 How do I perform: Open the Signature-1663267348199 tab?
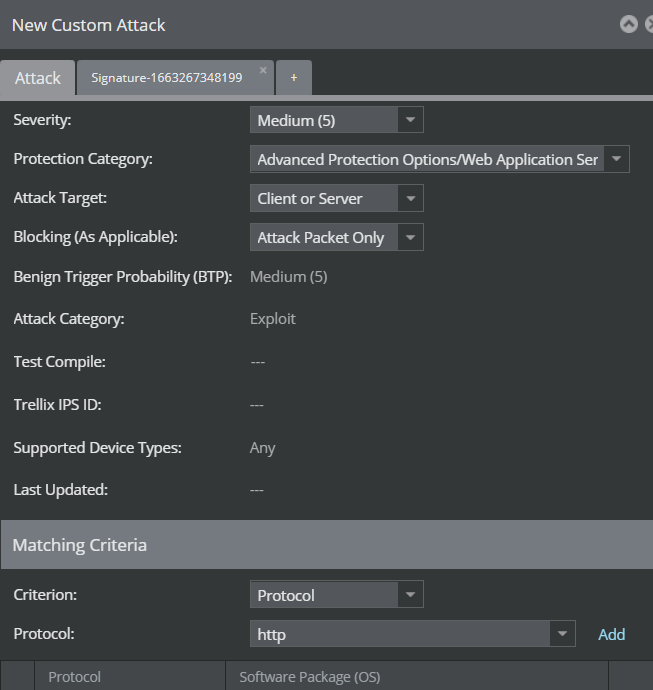pyautogui.click(x=167, y=78)
